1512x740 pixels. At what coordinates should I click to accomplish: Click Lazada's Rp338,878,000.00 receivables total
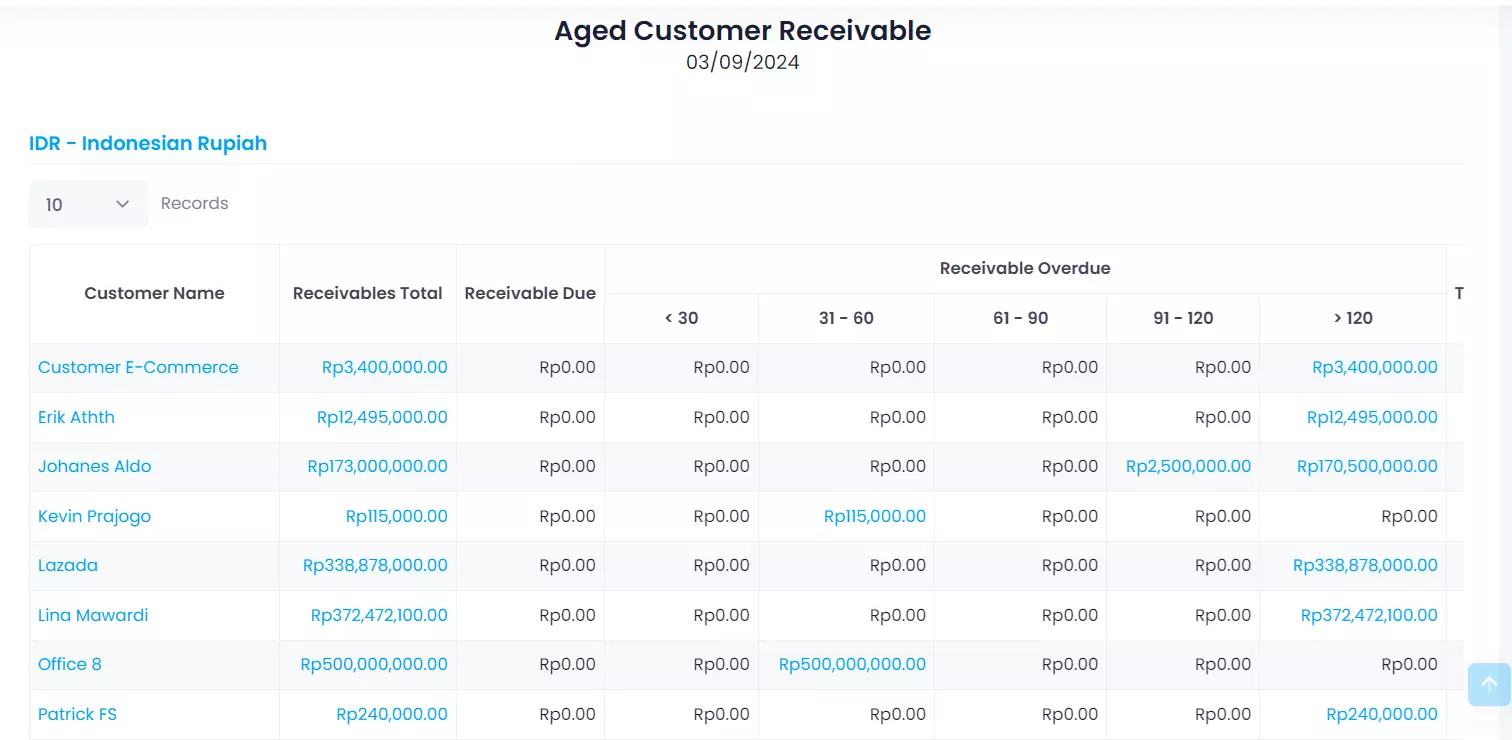tap(375, 565)
